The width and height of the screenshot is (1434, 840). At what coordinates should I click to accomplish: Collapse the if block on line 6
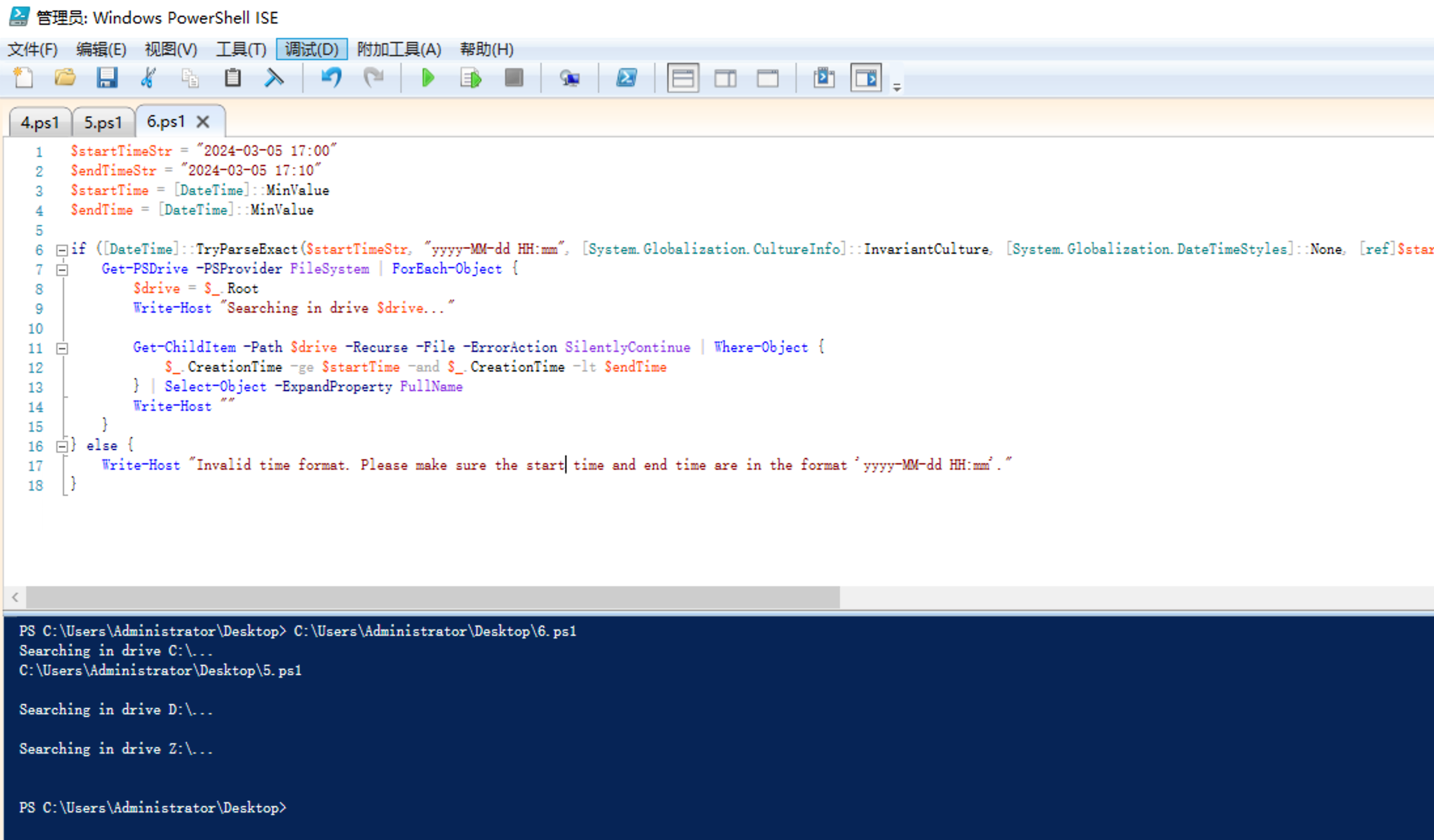(62, 250)
